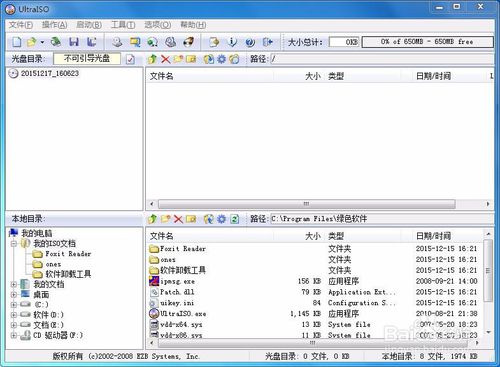Click the local file list horizontal scrollbar
Viewport: 500px width, 367px height.
pyautogui.click(x=314, y=343)
